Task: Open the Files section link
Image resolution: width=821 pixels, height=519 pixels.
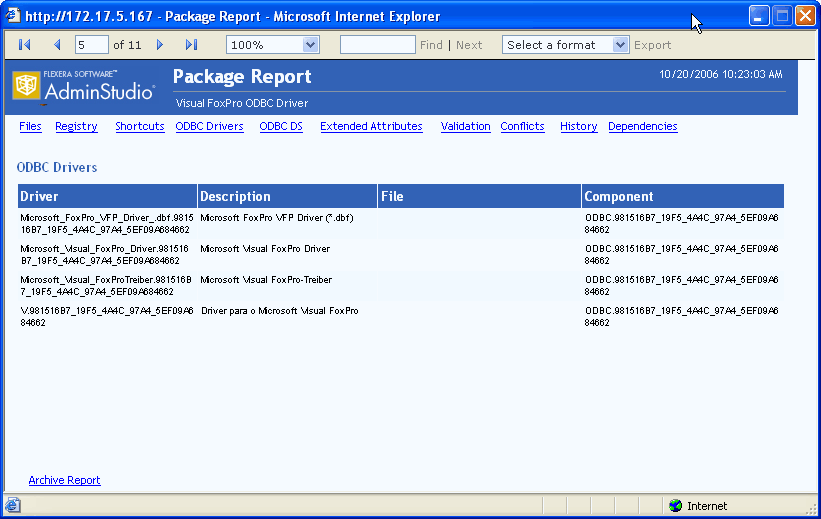Action: click(x=30, y=127)
